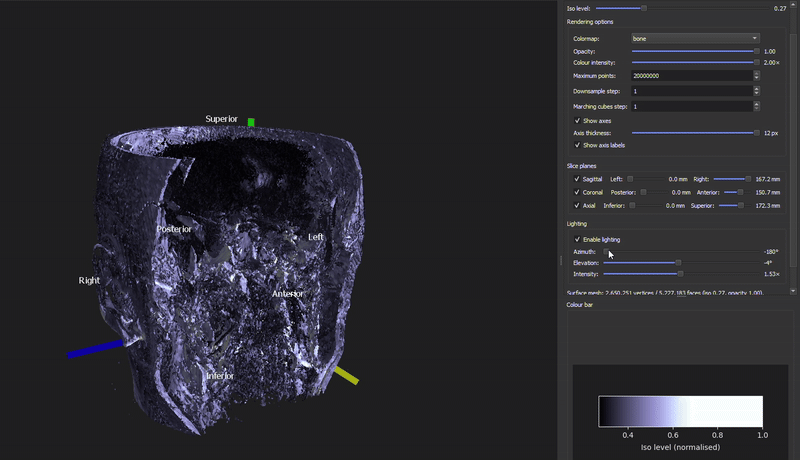The image size is (800, 460).
Task: Increase the Marching cubes step arrow
Action: pyautogui.click(x=756, y=103)
